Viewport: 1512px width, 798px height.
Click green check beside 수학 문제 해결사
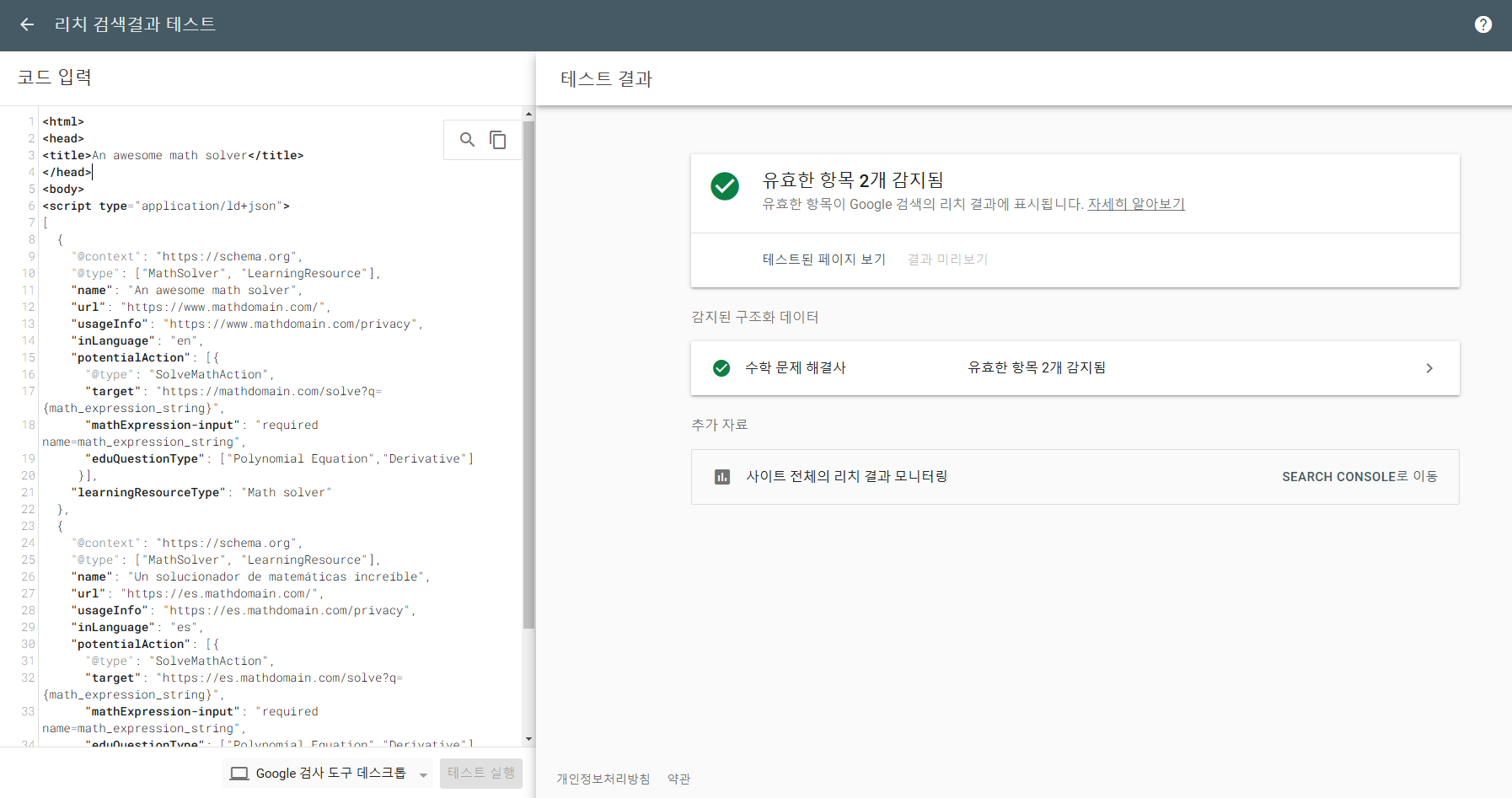721,368
